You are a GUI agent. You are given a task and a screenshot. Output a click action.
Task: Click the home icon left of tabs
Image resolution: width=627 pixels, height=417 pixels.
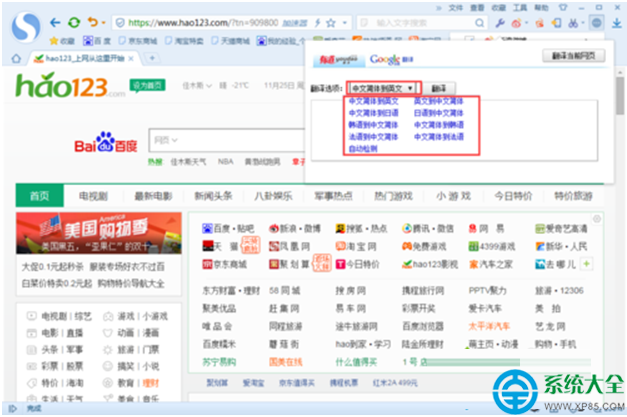click(16, 59)
